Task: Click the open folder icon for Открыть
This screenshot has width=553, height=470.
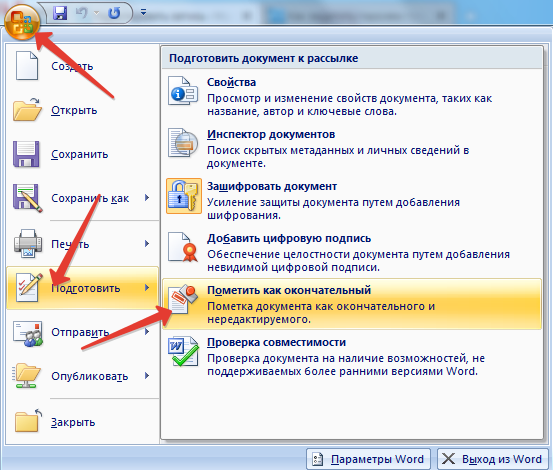Action: coord(27,110)
